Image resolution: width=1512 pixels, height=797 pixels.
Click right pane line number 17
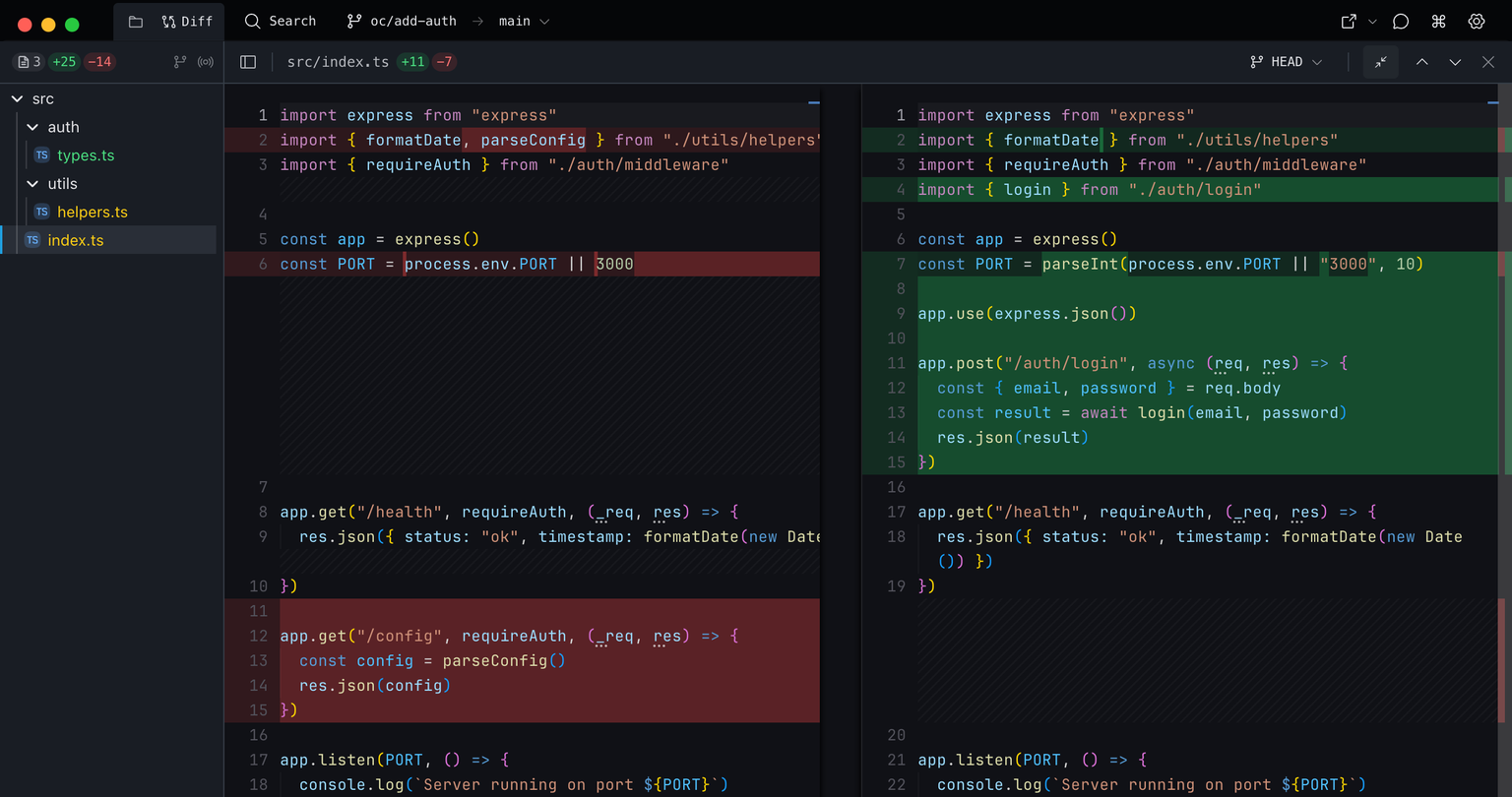896,512
